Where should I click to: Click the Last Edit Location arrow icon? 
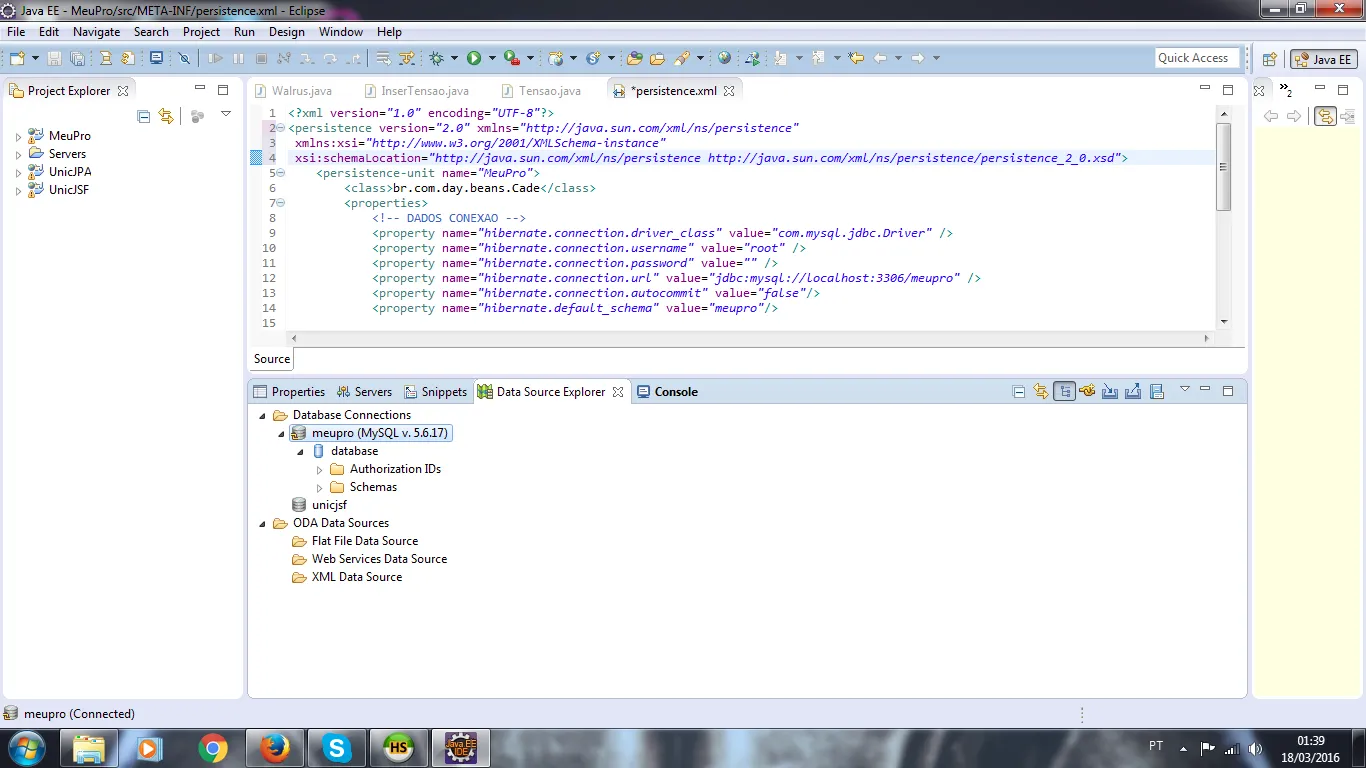tap(856, 59)
